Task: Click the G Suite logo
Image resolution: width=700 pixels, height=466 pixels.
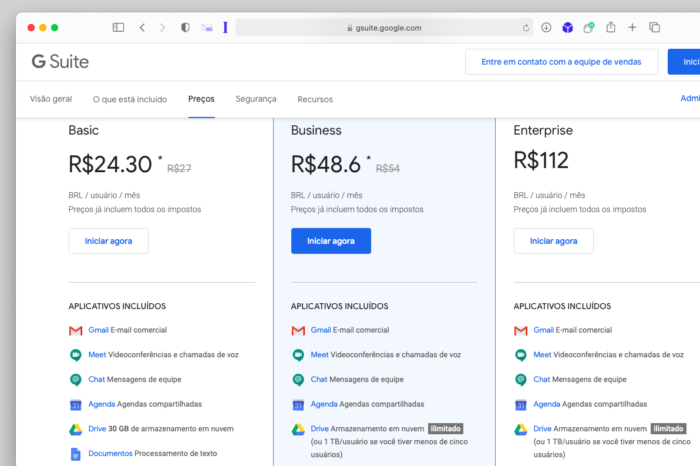Action: [60, 62]
